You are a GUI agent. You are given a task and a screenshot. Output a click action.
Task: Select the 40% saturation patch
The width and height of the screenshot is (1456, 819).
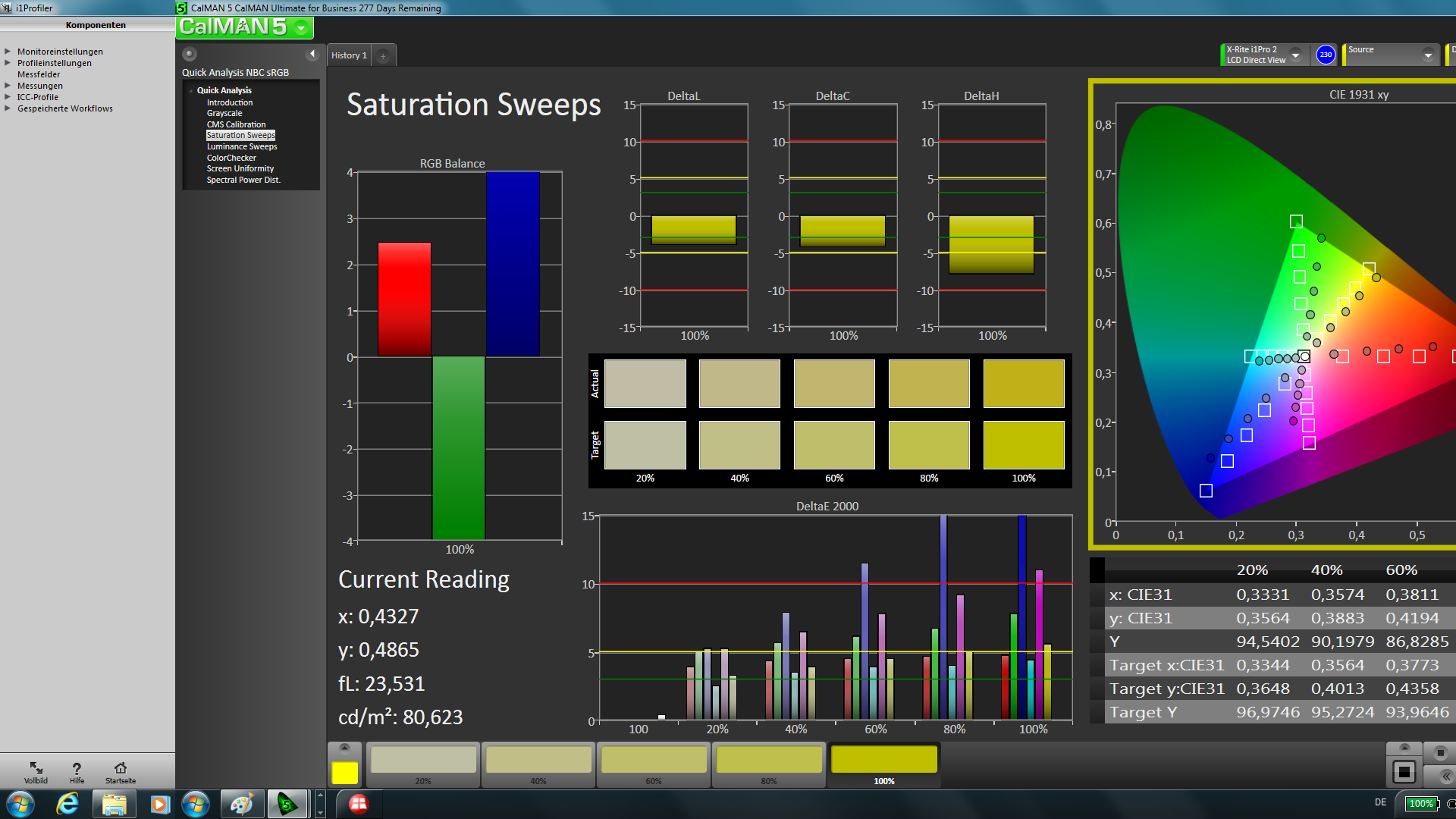point(538,764)
